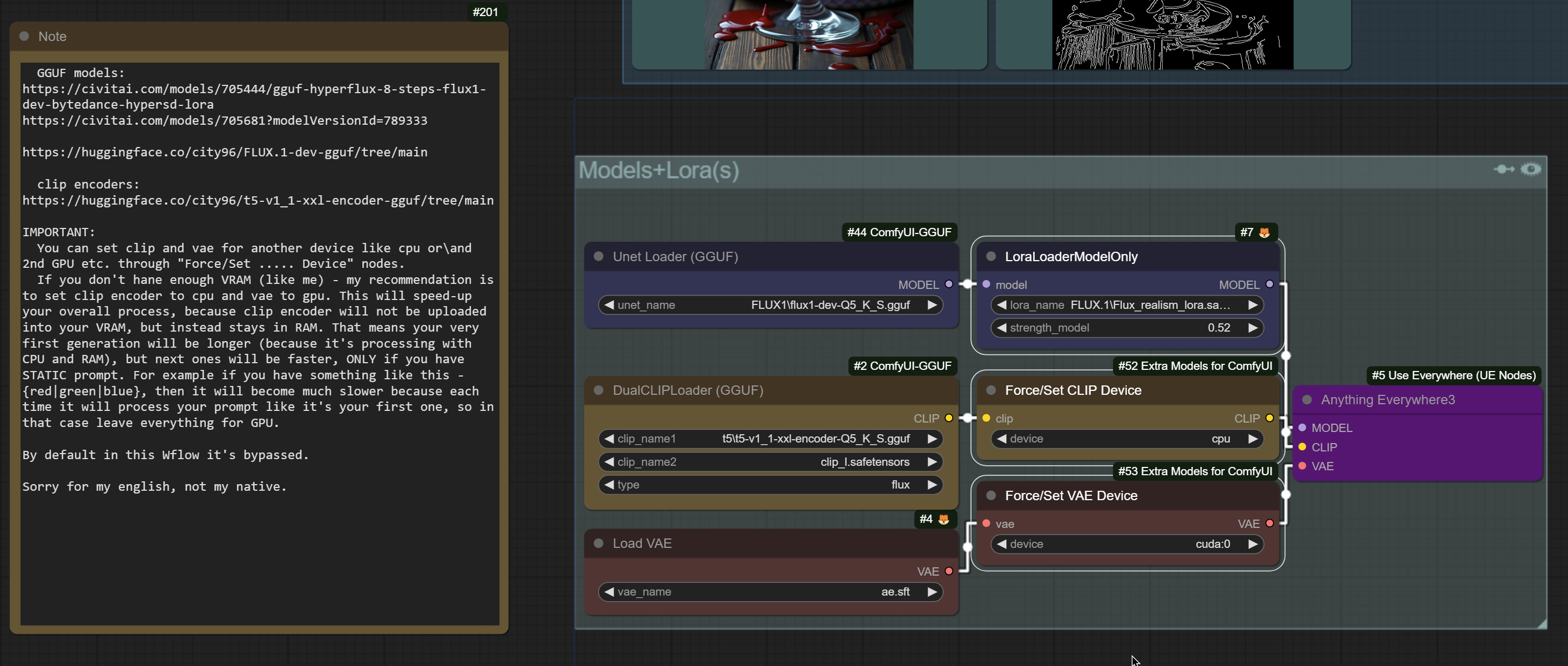Click the #52 Extra Models for ComfyUI badge
The width and height of the screenshot is (1568, 666).
tap(1195, 365)
